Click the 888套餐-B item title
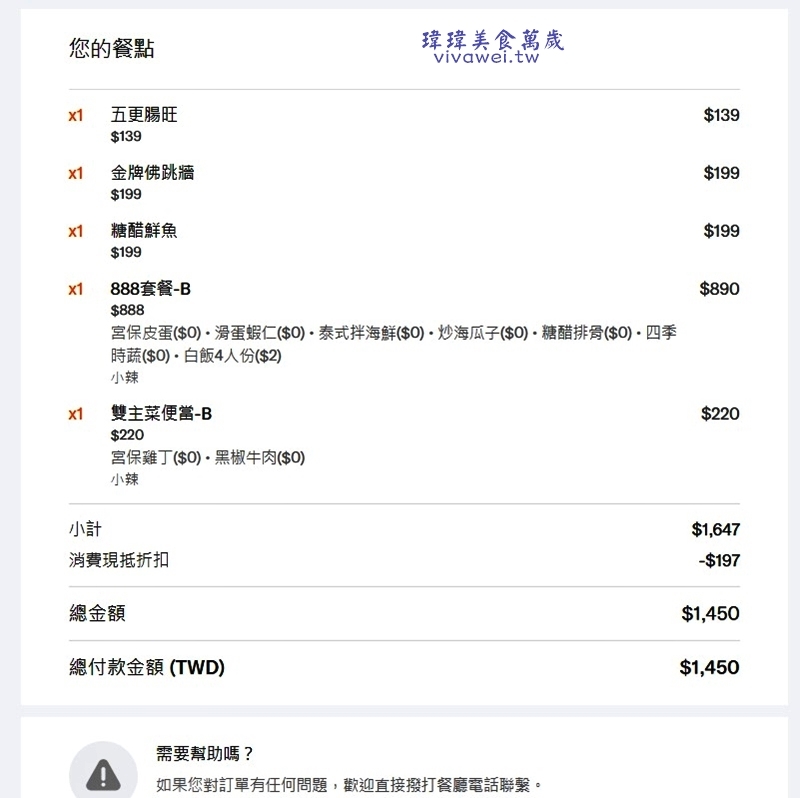The image size is (800, 798). 151,289
